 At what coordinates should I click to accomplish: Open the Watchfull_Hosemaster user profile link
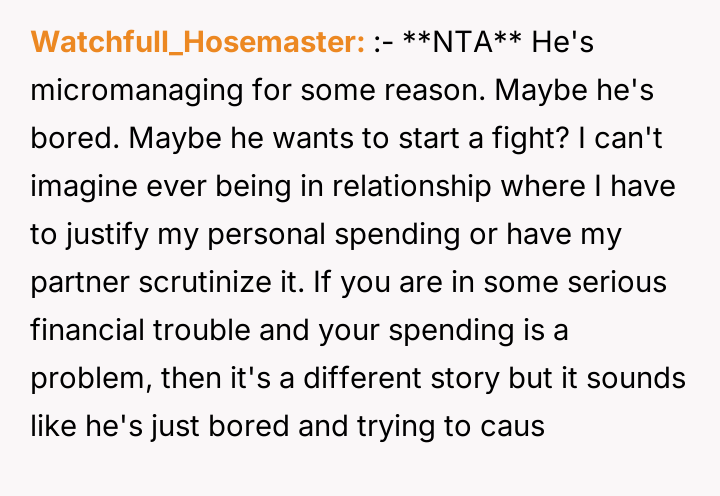[x=198, y=43]
